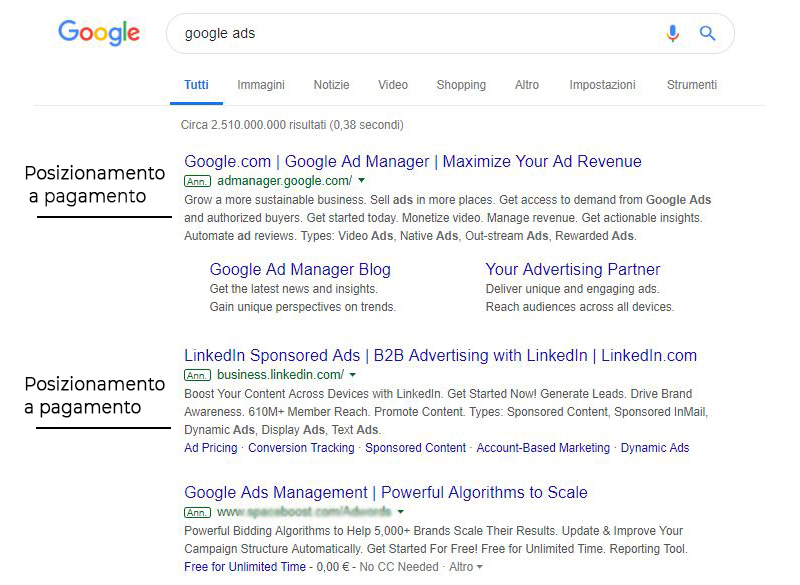Click the Ann. badge next to admanager.google.com
This screenshot has height=585, width=800.
tap(197, 181)
